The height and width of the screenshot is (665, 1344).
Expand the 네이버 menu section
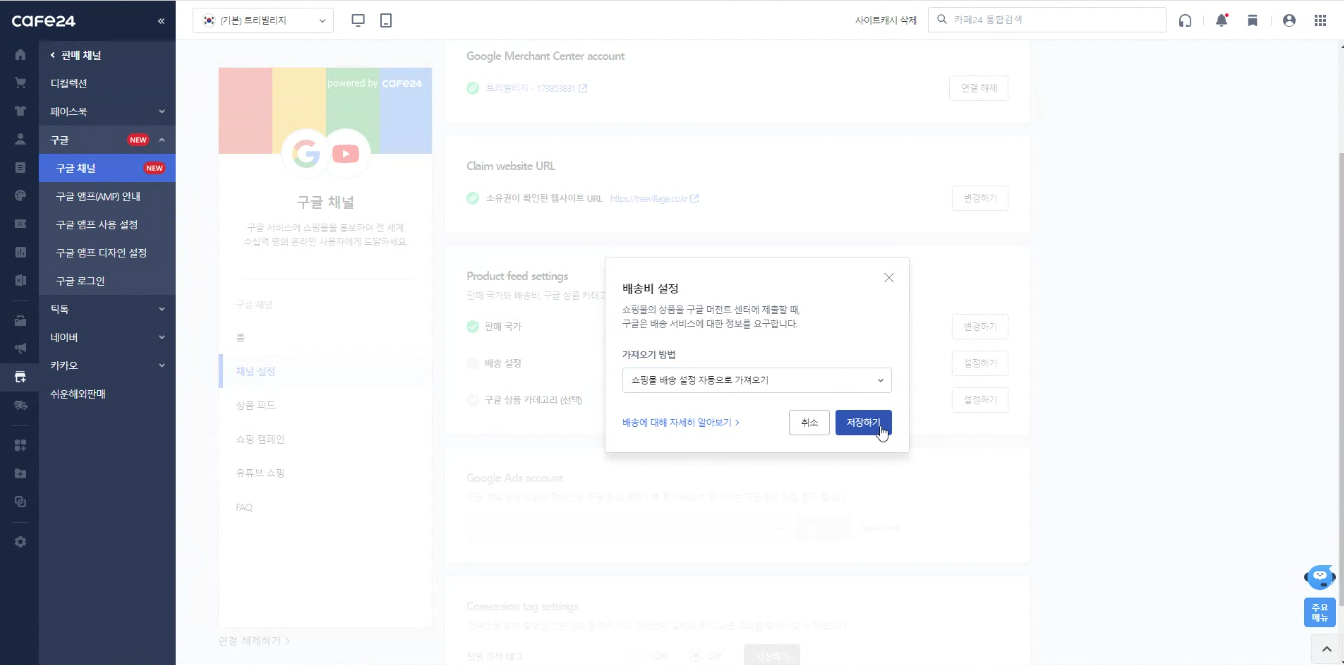click(107, 337)
